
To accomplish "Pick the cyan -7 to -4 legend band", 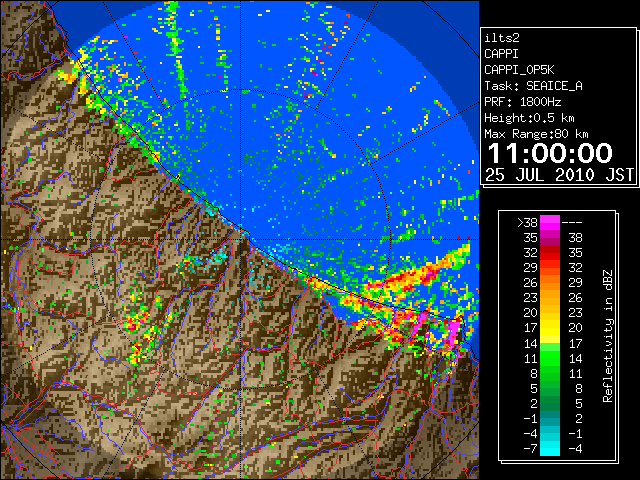I will click(x=550, y=449).
